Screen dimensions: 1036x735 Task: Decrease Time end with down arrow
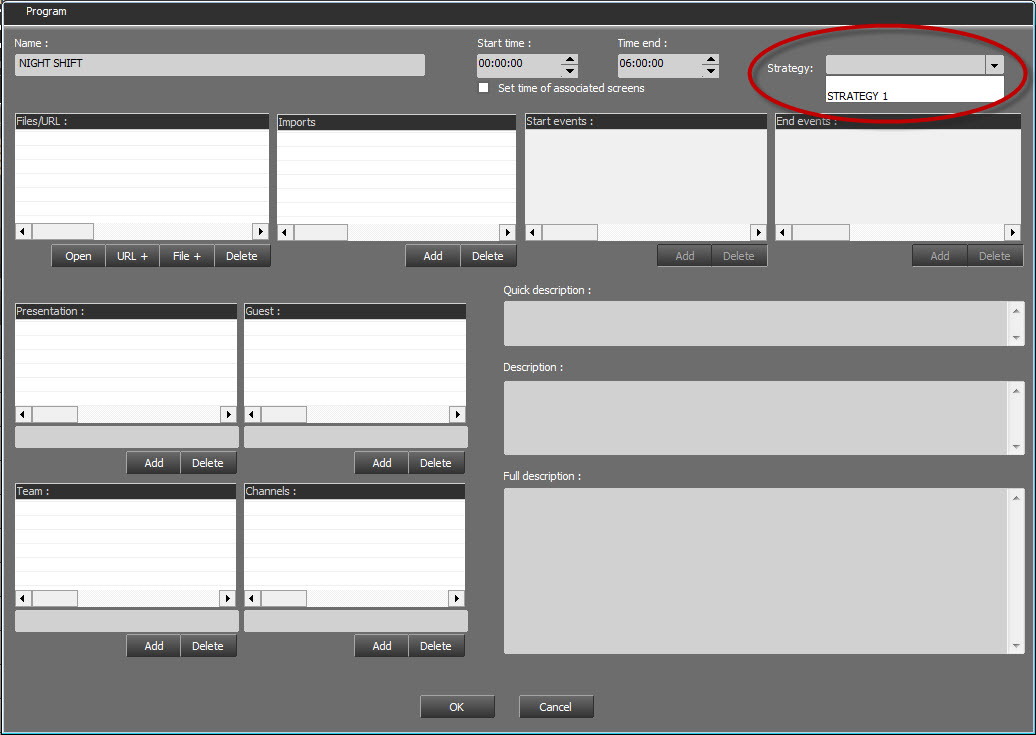click(x=711, y=71)
